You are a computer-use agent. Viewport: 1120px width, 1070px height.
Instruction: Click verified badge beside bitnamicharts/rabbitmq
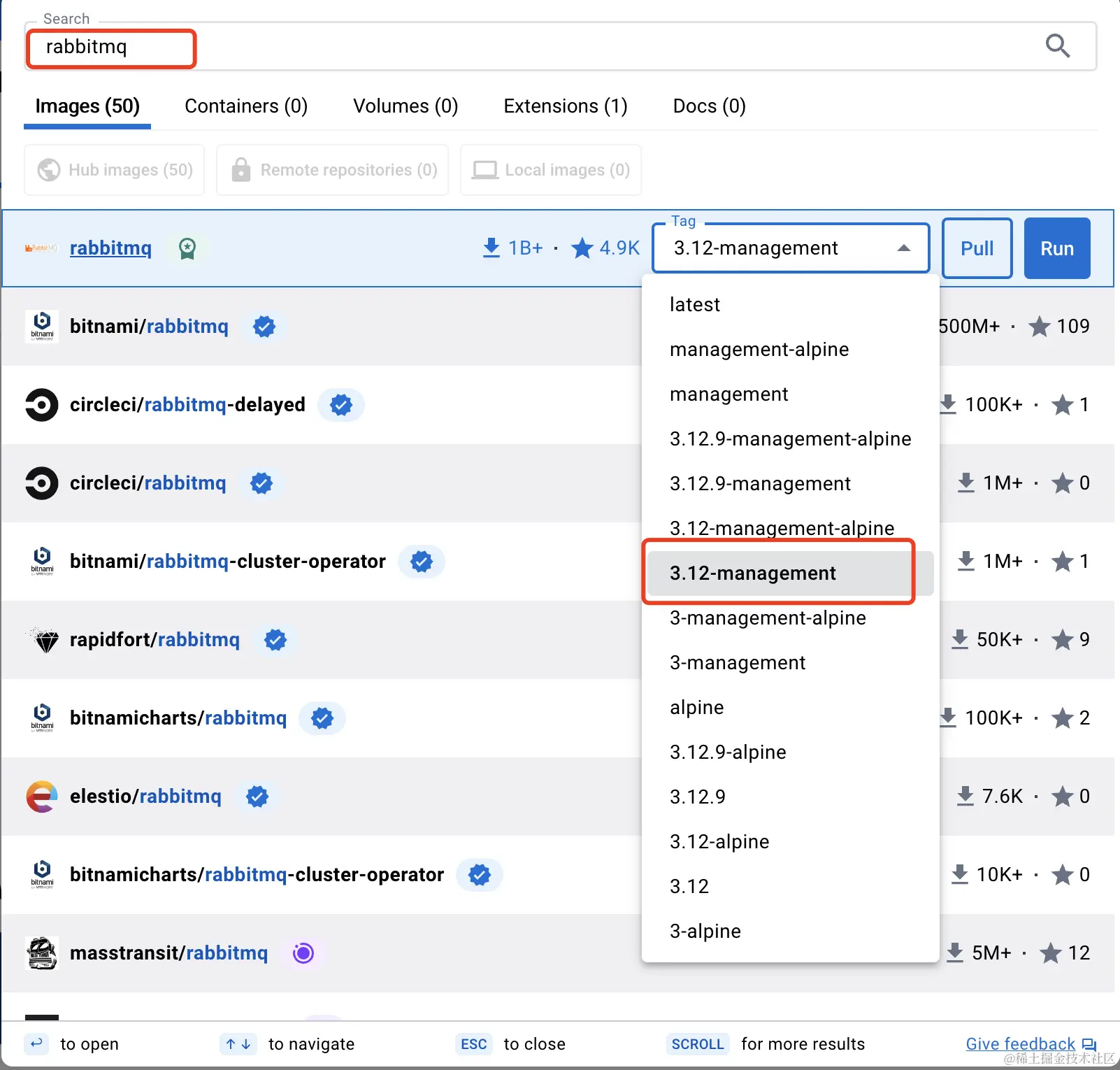tap(322, 718)
